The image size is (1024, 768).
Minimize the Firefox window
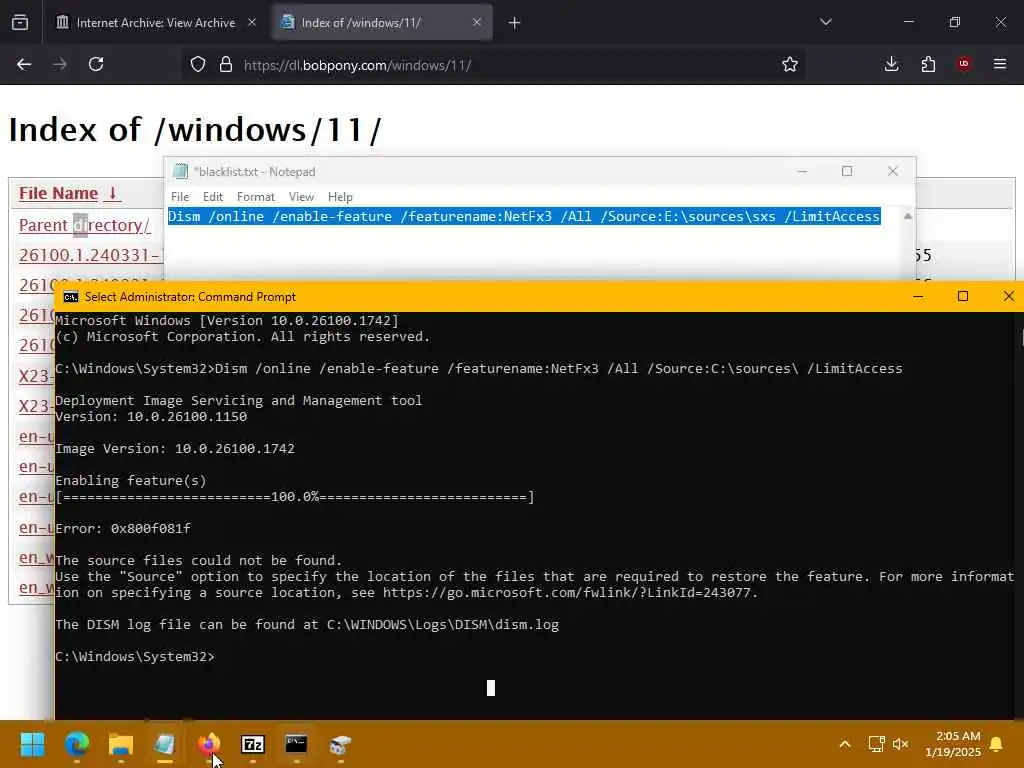tap(908, 22)
